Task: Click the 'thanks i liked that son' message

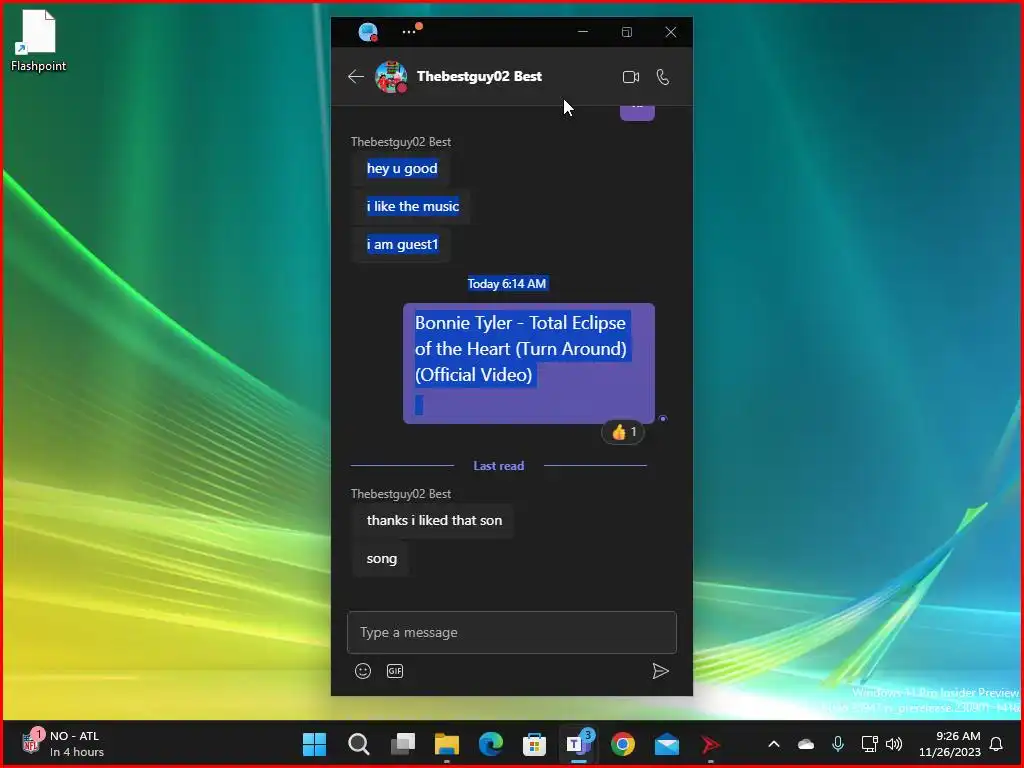Action: pyautogui.click(x=434, y=520)
